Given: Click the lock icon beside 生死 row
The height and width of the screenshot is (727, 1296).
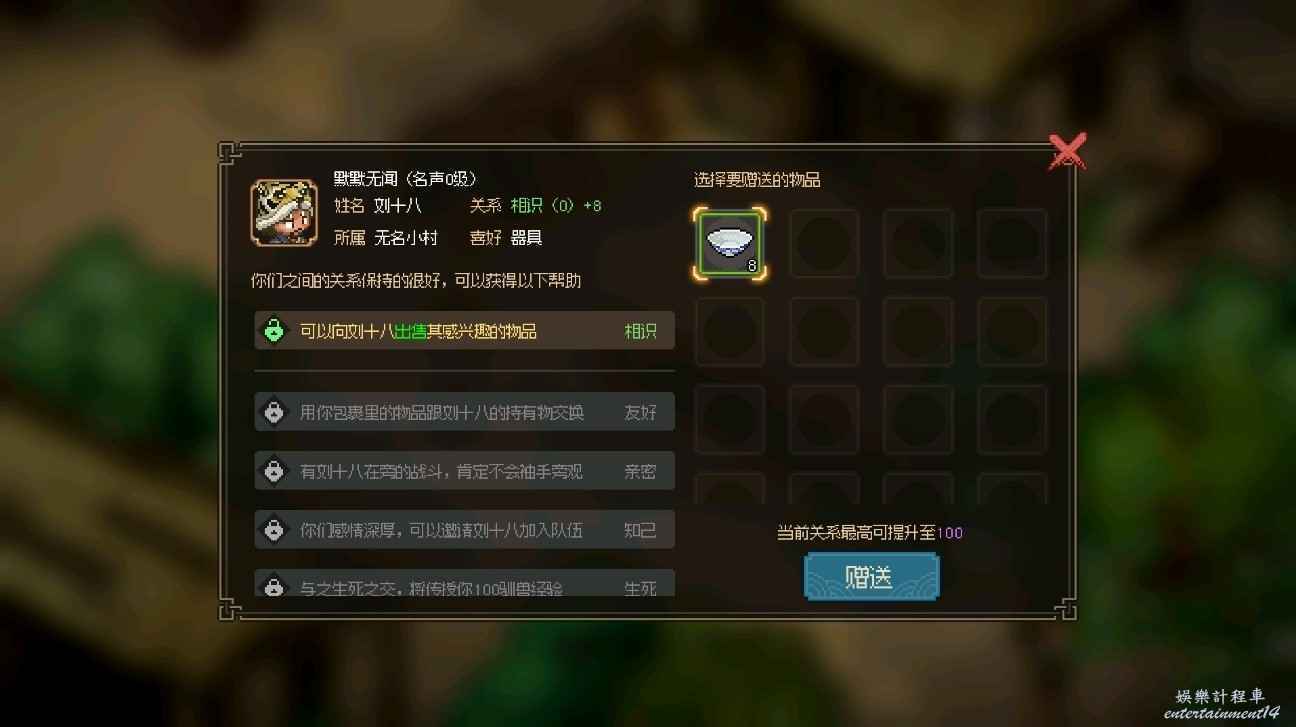Looking at the screenshot, I should point(273,585).
